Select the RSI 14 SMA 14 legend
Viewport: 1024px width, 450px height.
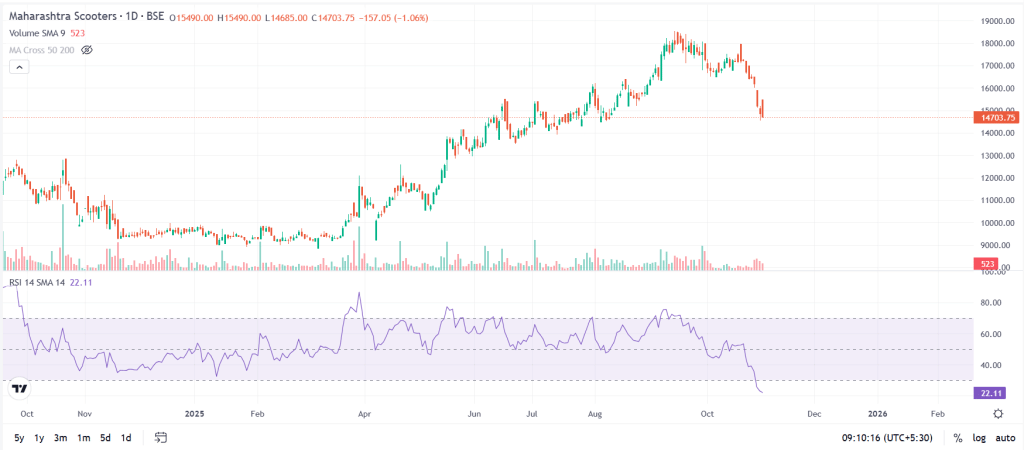(45, 284)
